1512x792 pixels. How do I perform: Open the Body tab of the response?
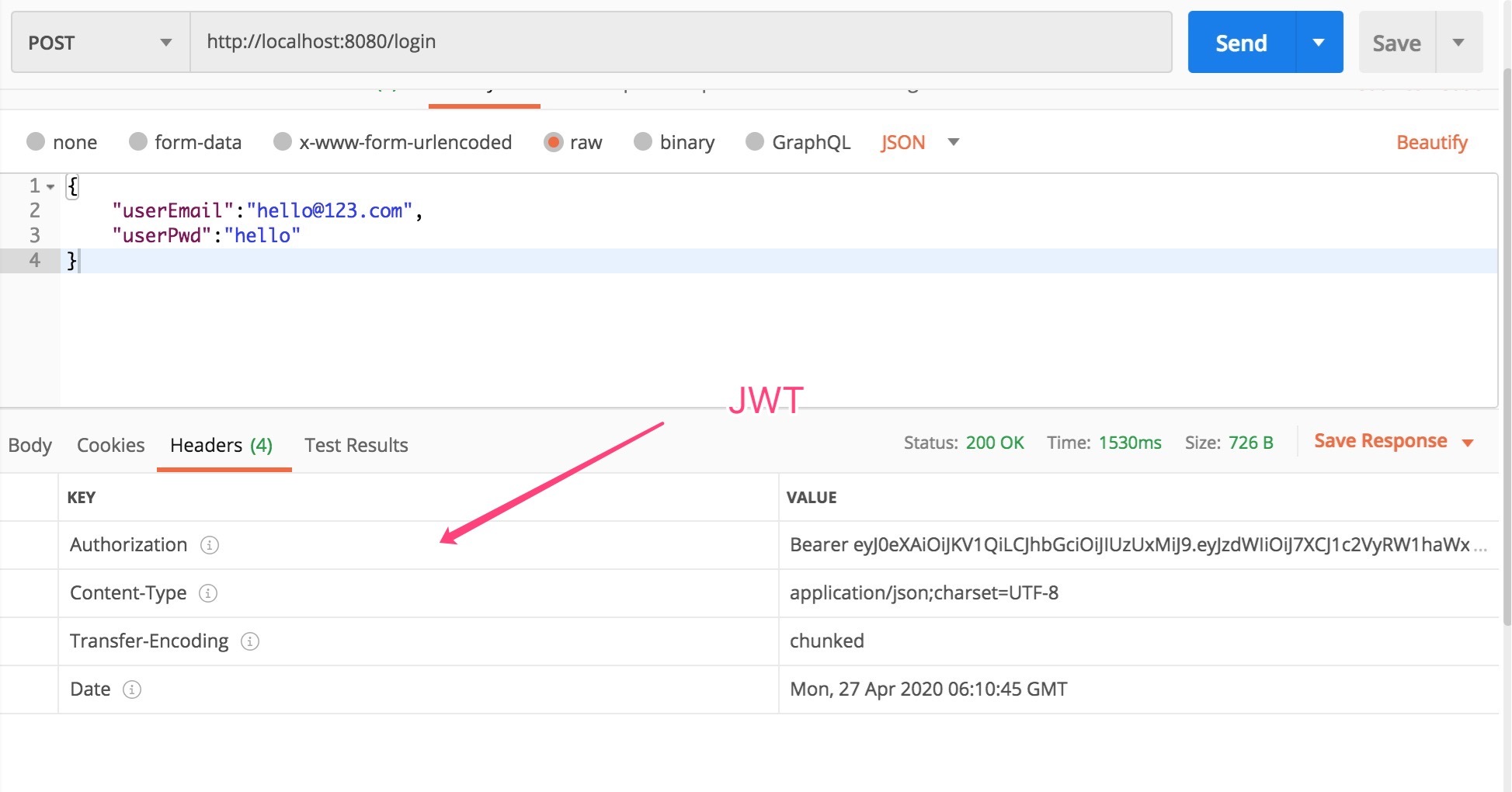pyautogui.click(x=30, y=445)
